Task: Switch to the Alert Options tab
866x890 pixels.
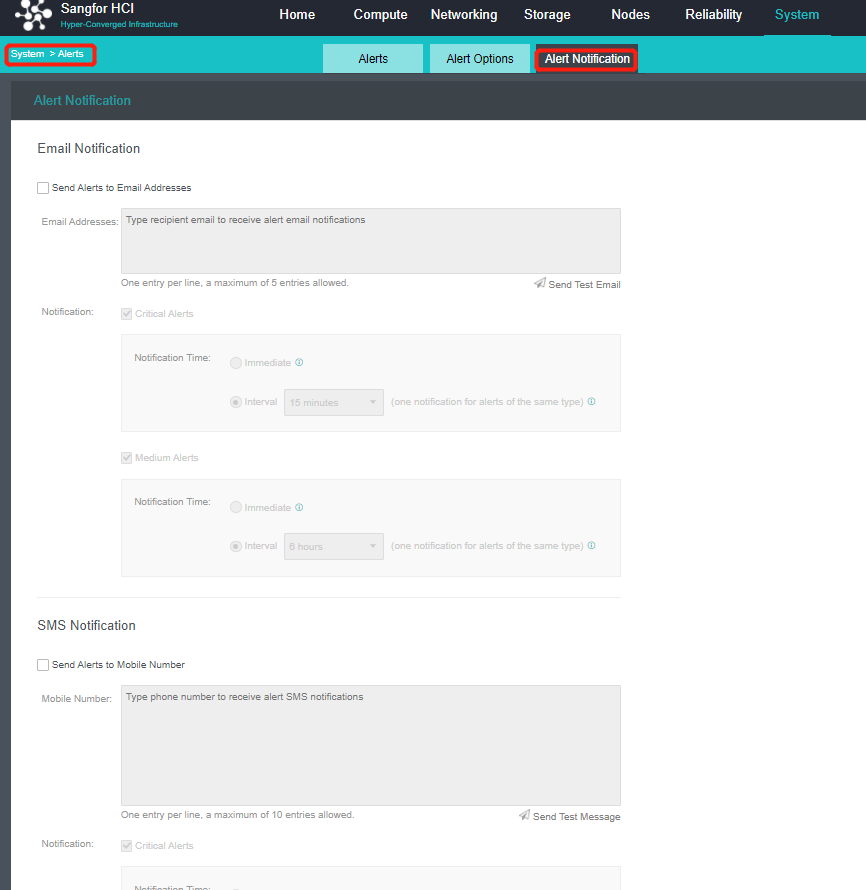Action: coord(480,58)
